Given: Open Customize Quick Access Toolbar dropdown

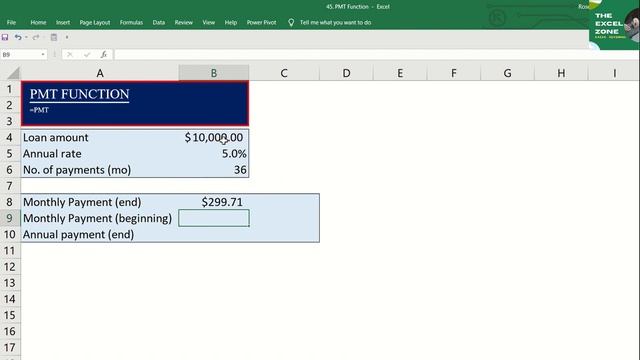Looking at the screenshot, I should click(67, 37).
